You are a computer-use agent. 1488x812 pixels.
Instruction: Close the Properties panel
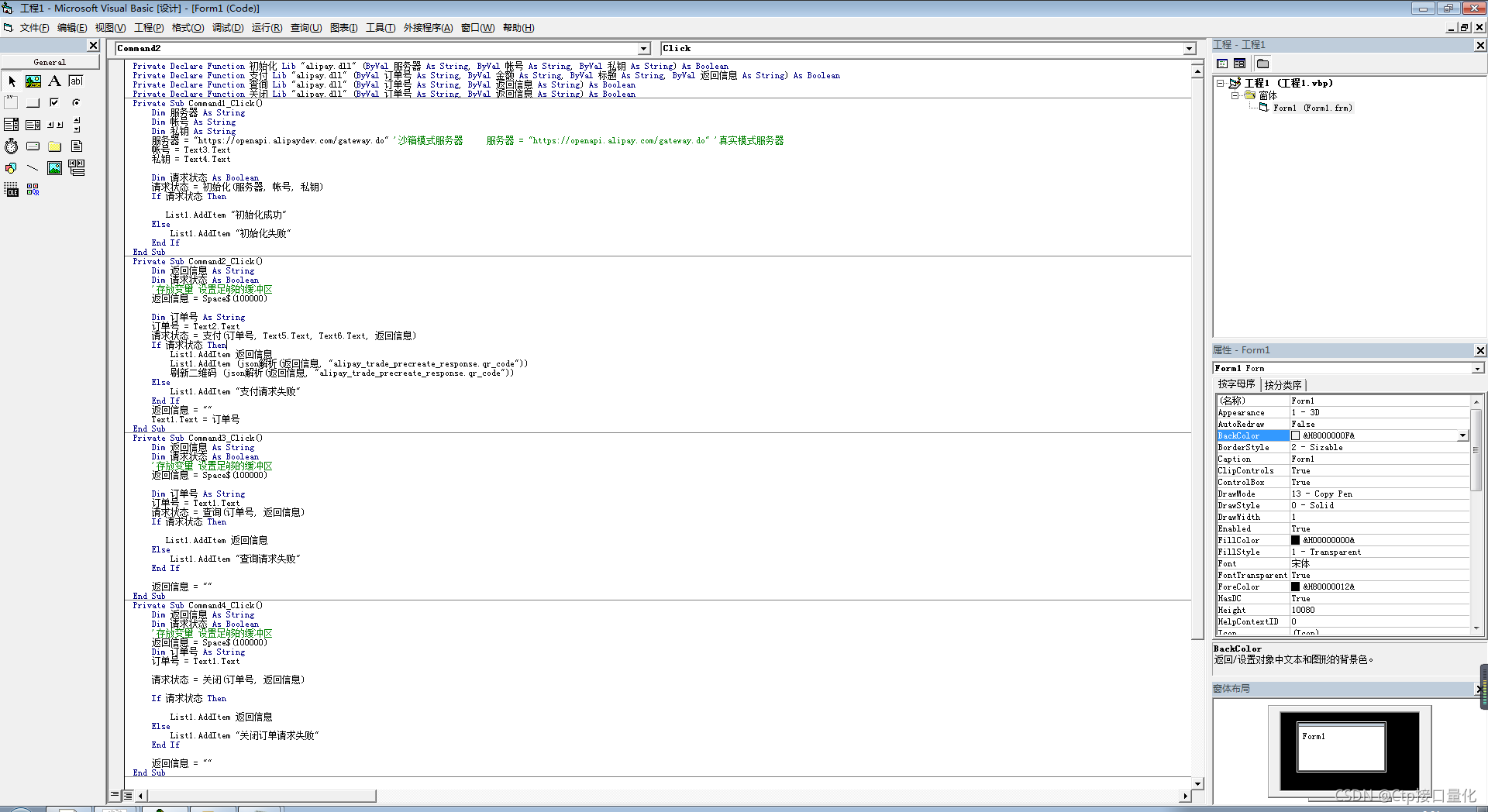pos(1479,351)
